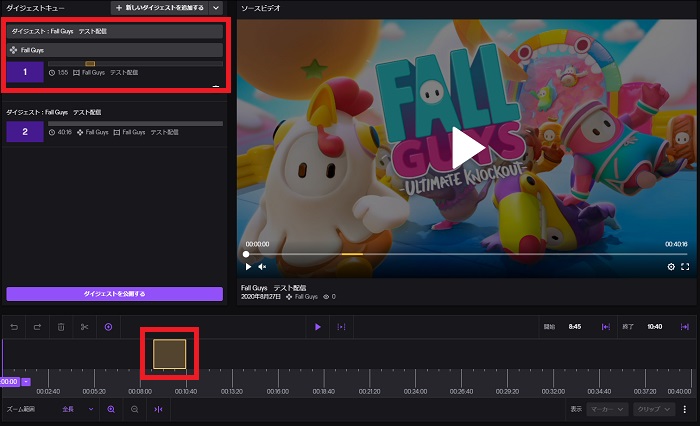Click the 00:24:00 timeline ruler label
Image resolution: width=700 pixels, height=426 pixels.
416,392
